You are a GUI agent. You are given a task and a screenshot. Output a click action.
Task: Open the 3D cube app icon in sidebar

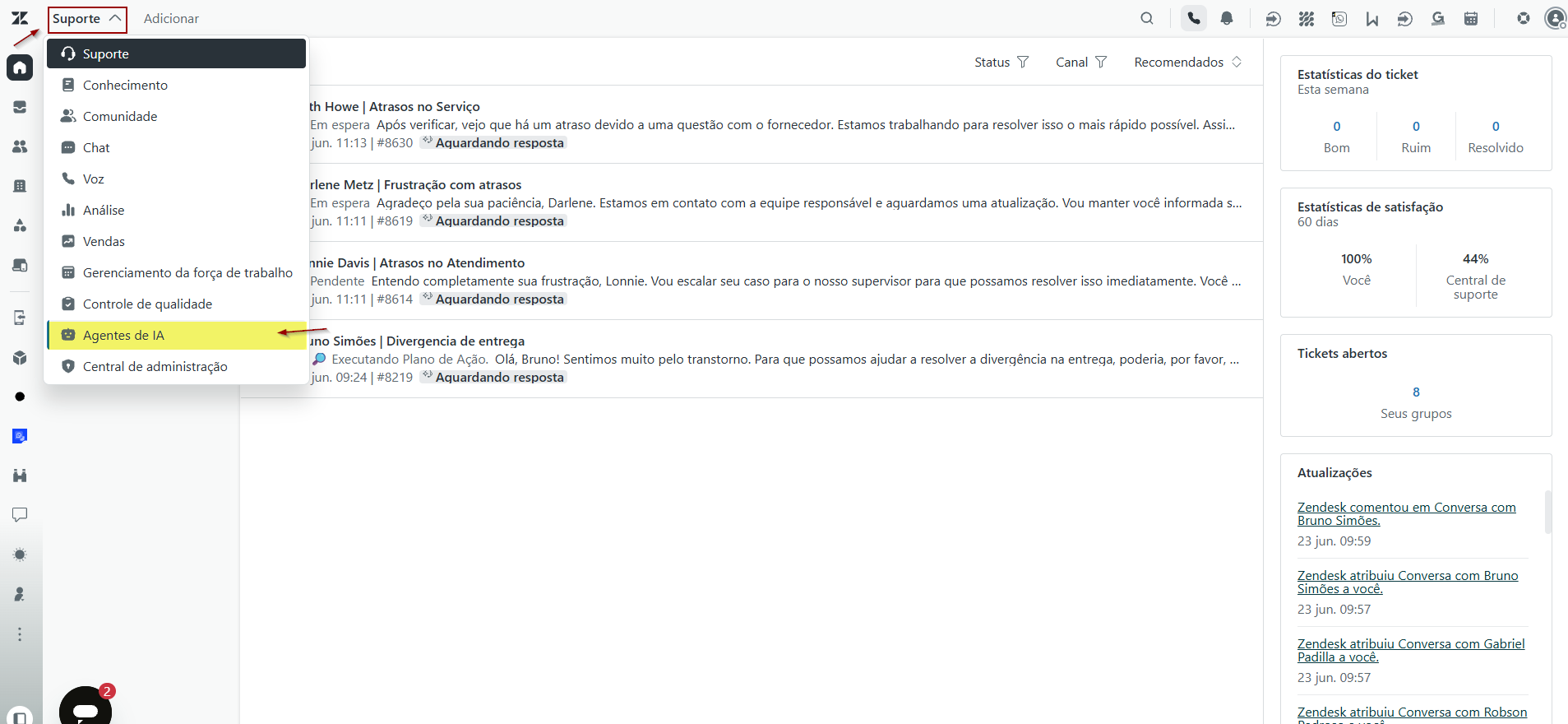[x=20, y=358]
